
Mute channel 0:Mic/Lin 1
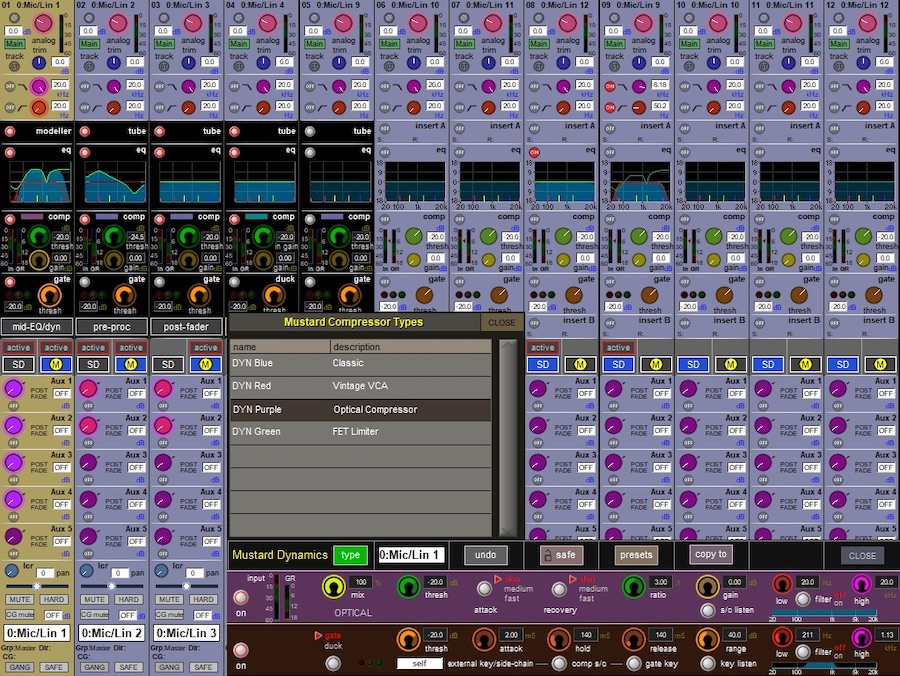[19, 598]
